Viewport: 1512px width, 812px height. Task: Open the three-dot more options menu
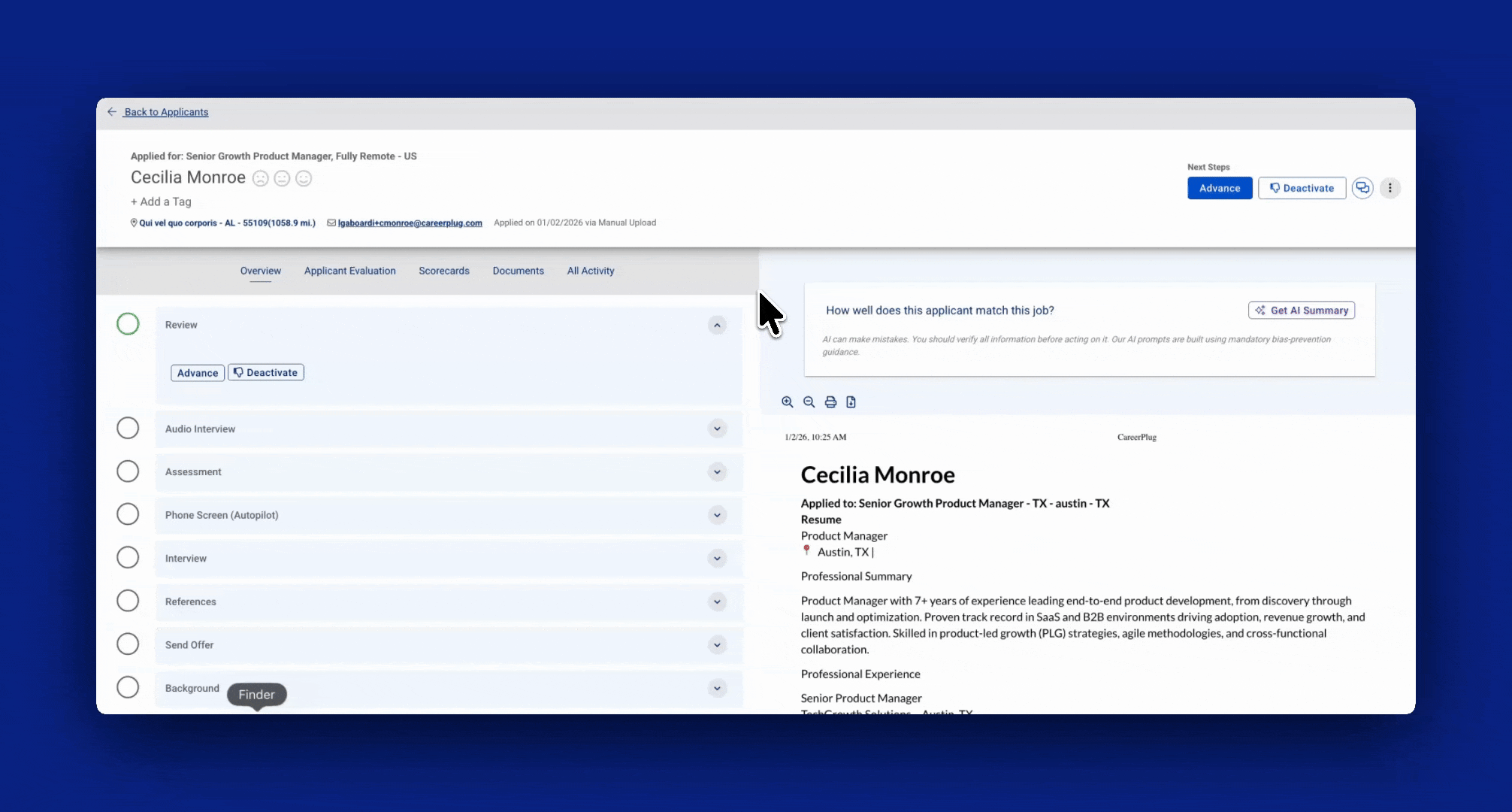[1390, 188]
